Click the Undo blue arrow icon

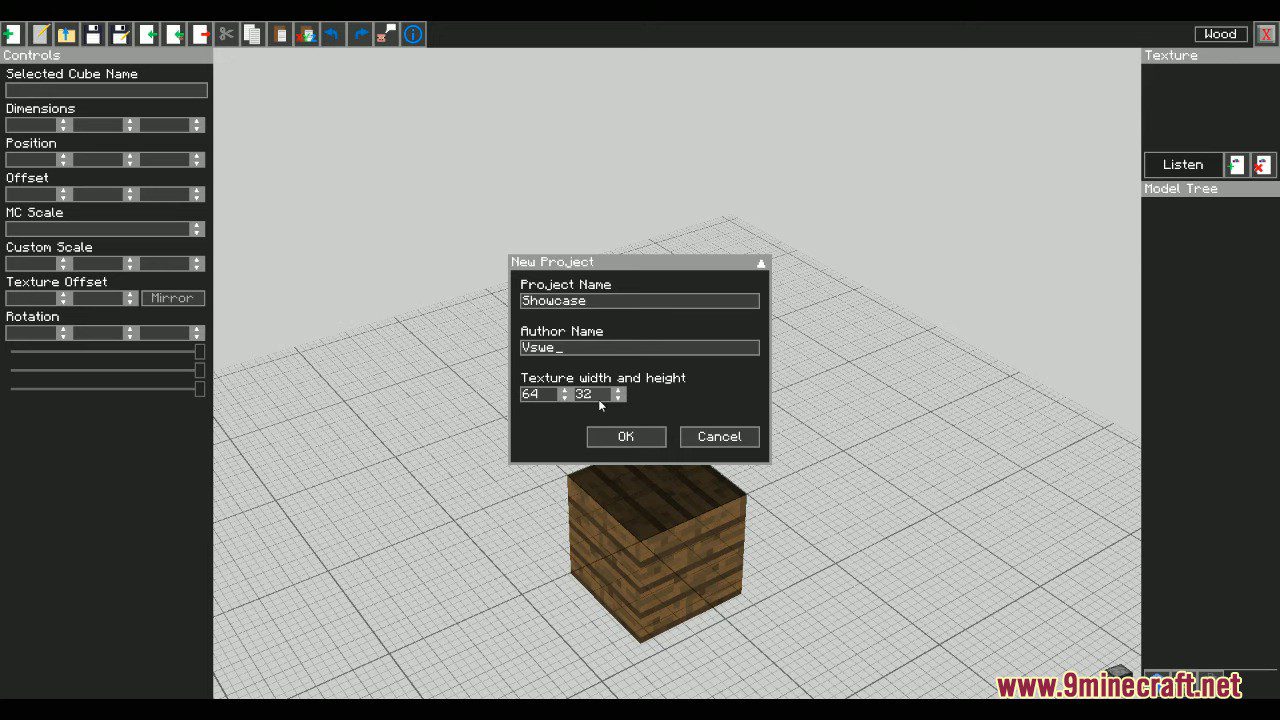pyautogui.click(x=333, y=35)
